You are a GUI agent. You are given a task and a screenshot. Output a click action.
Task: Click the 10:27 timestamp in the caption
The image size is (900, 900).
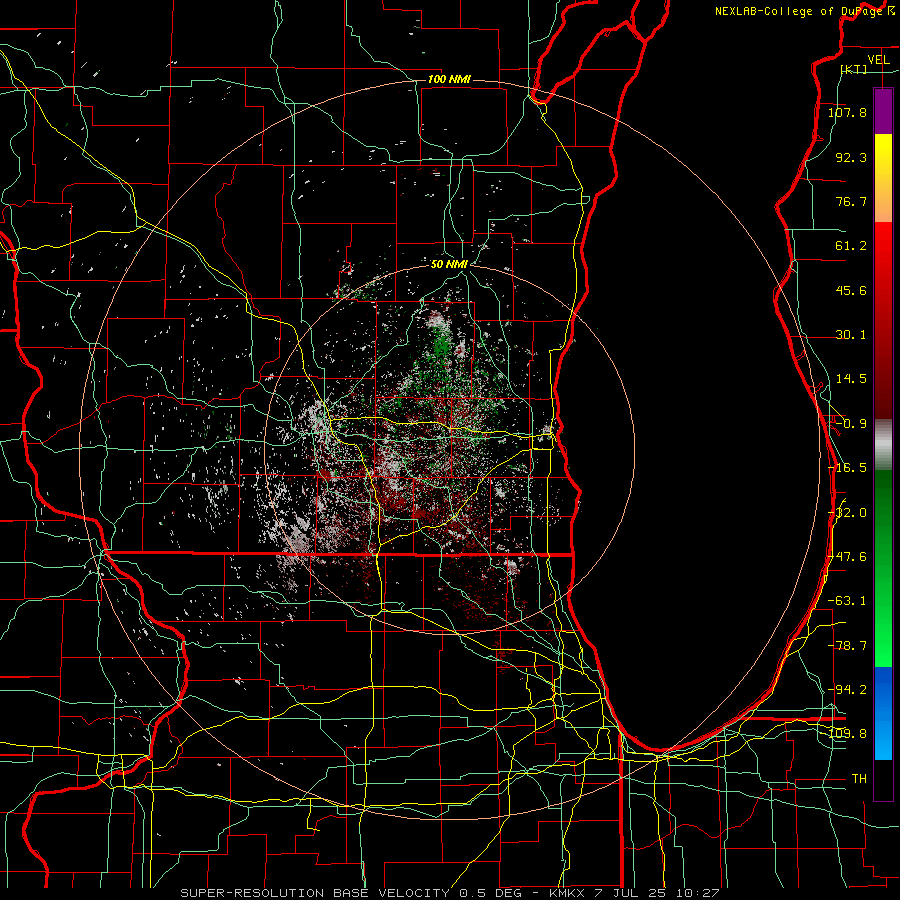697,893
